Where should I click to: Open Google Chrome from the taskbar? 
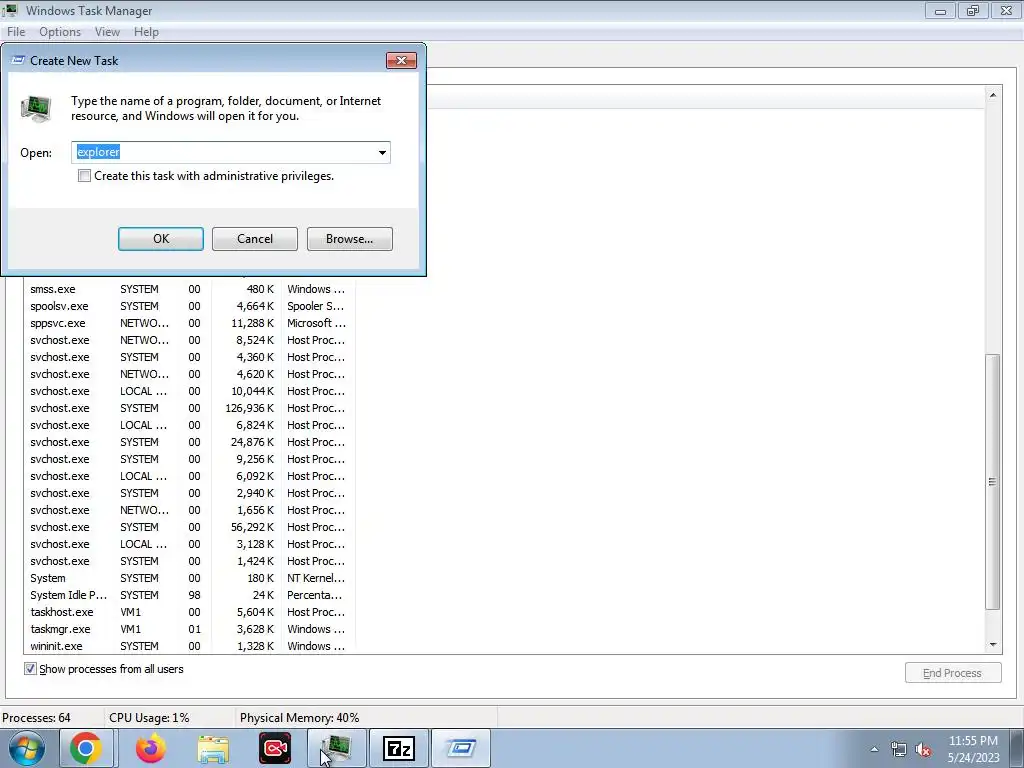[86, 748]
